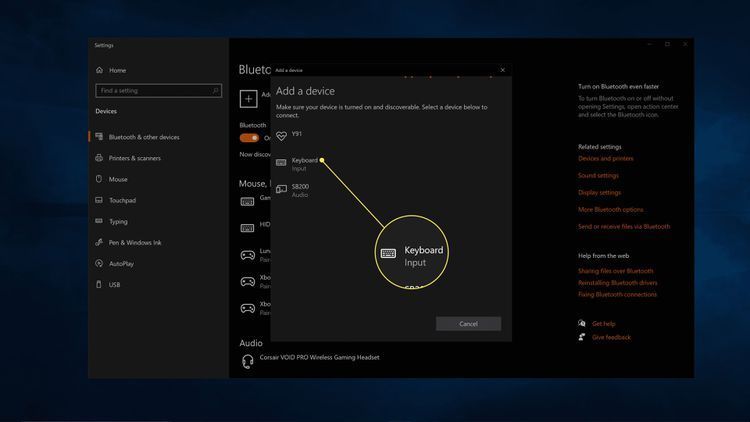Viewport: 750px width, 422px height.
Task: Click the Mouse icon in sidebar
Action: pyautogui.click(x=99, y=179)
